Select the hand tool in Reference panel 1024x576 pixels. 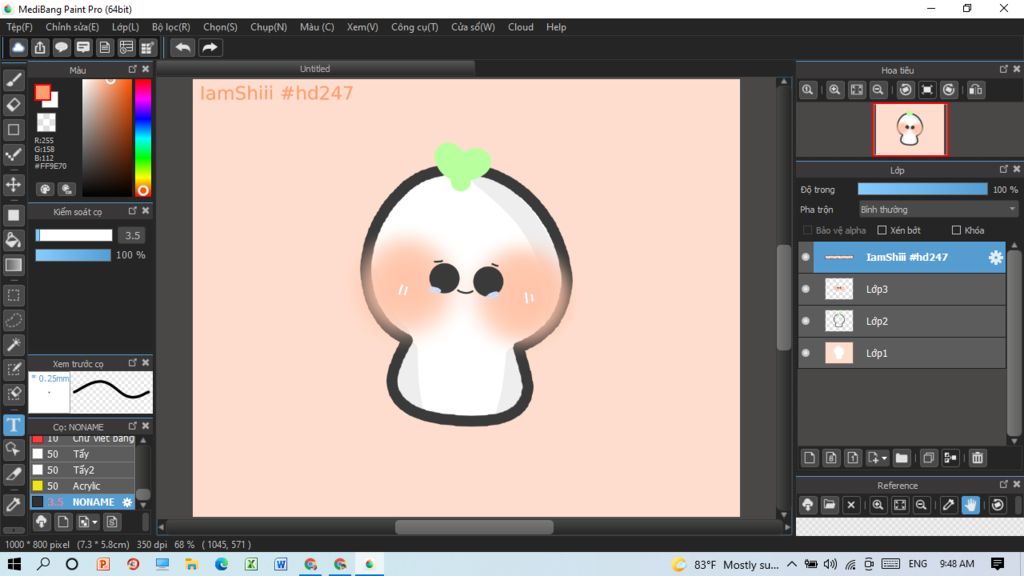point(970,505)
